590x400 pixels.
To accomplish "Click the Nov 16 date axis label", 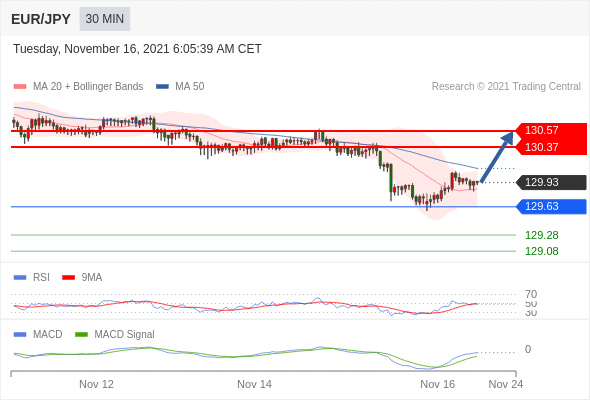I will (438, 384).
